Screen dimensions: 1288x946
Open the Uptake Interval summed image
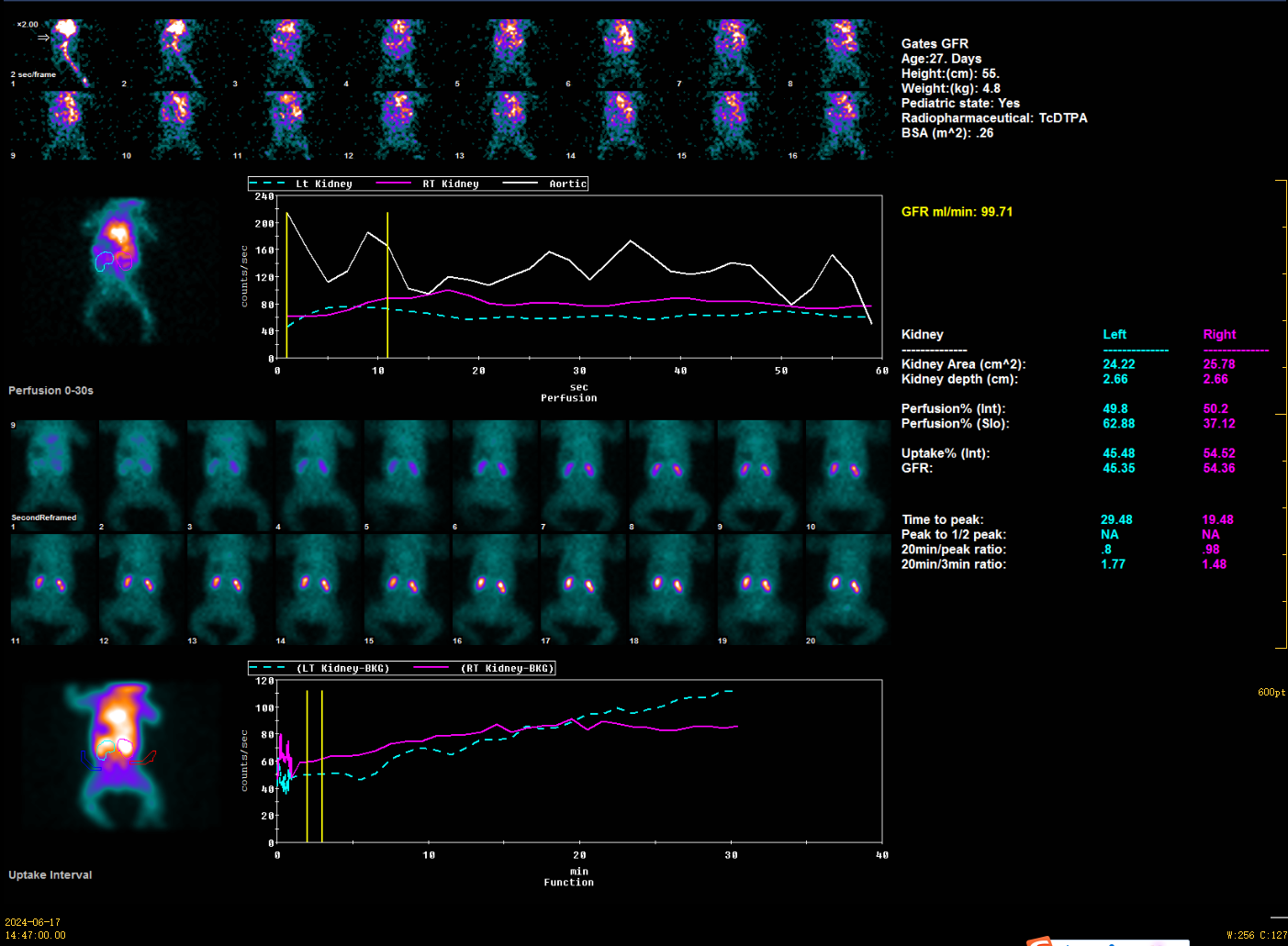coord(119,756)
